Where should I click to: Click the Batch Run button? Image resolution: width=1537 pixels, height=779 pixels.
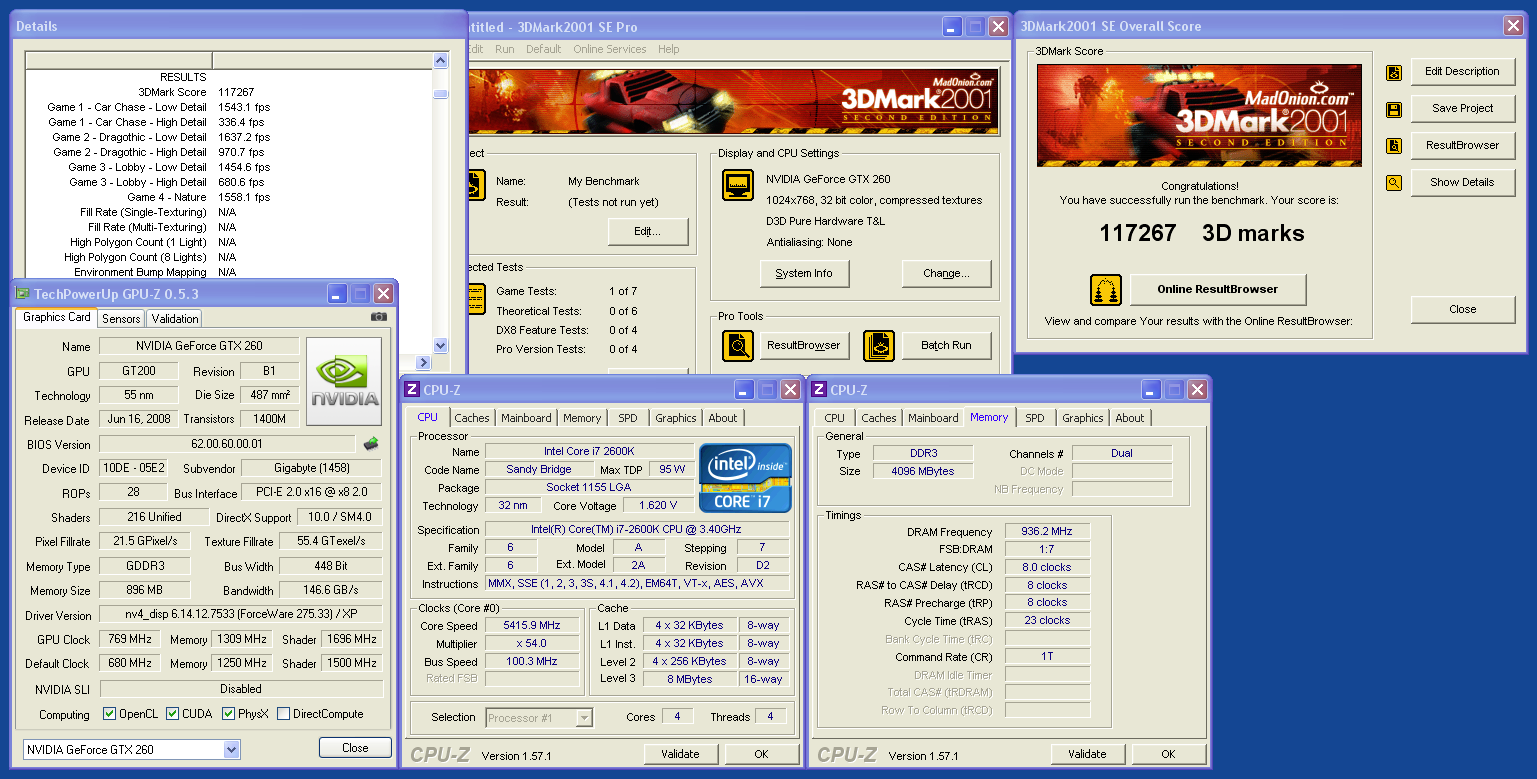(x=946, y=346)
